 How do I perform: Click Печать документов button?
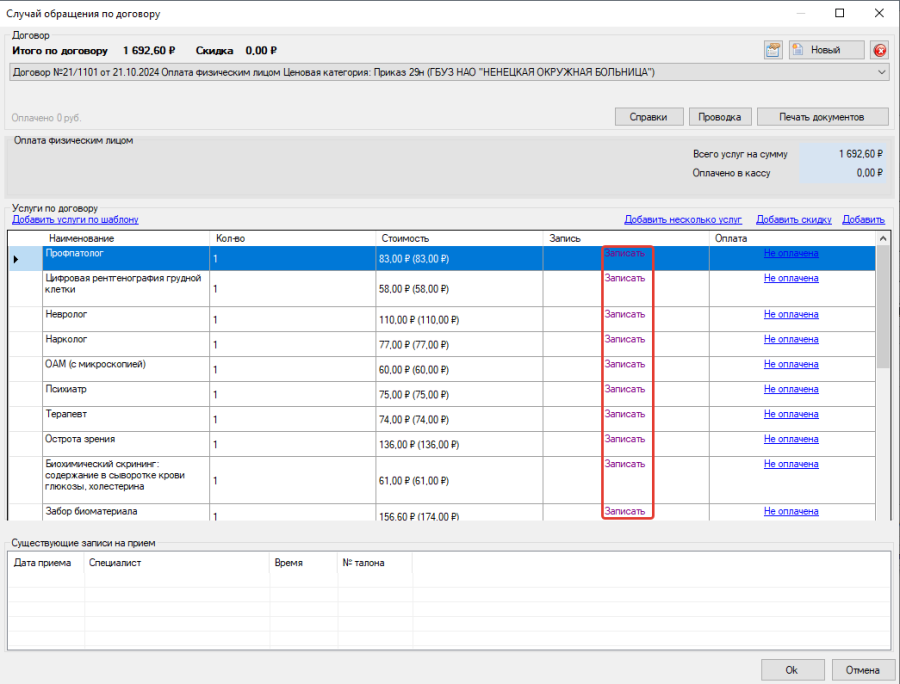(x=822, y=117)
